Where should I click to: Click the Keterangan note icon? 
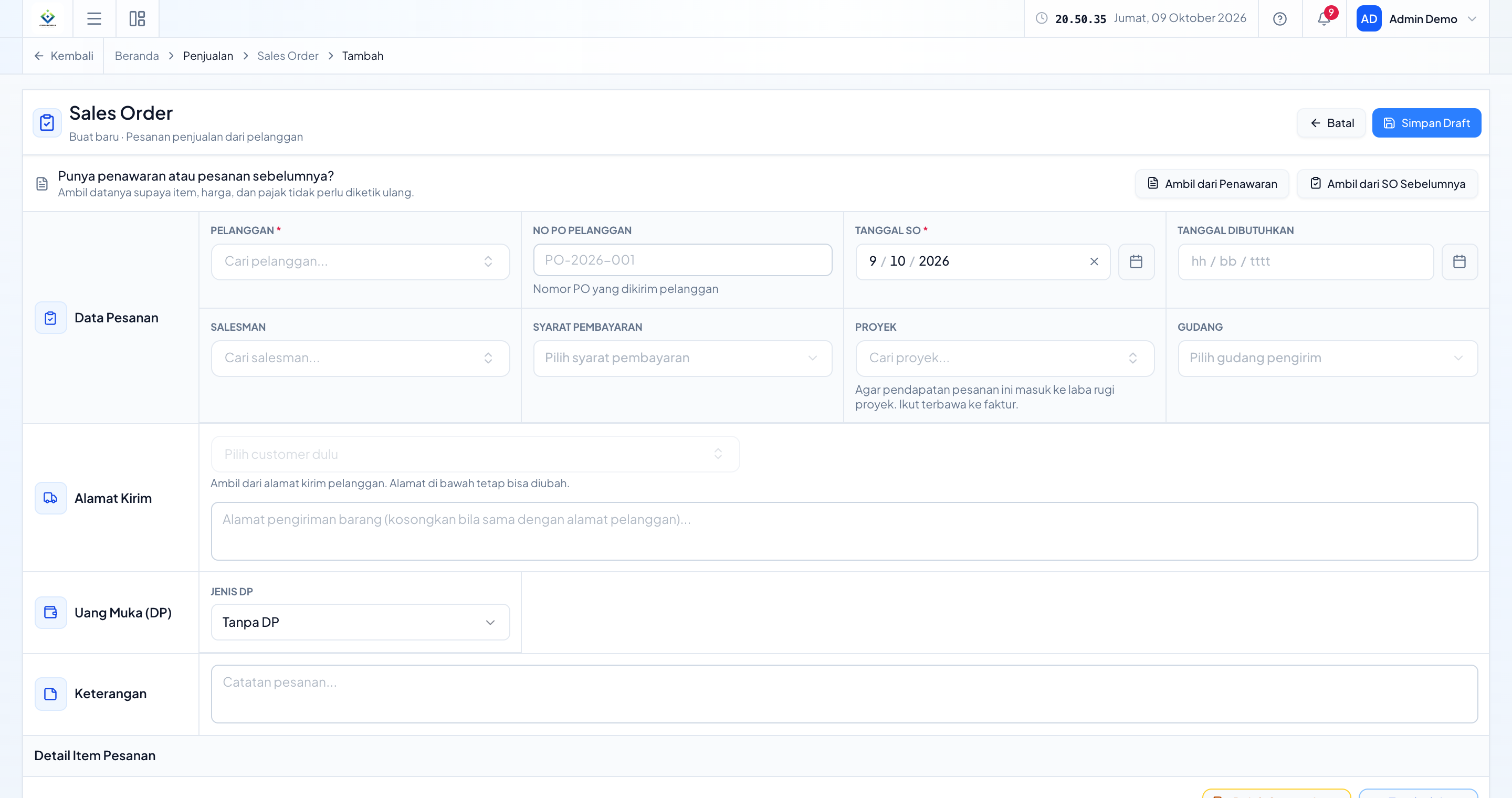50,694
